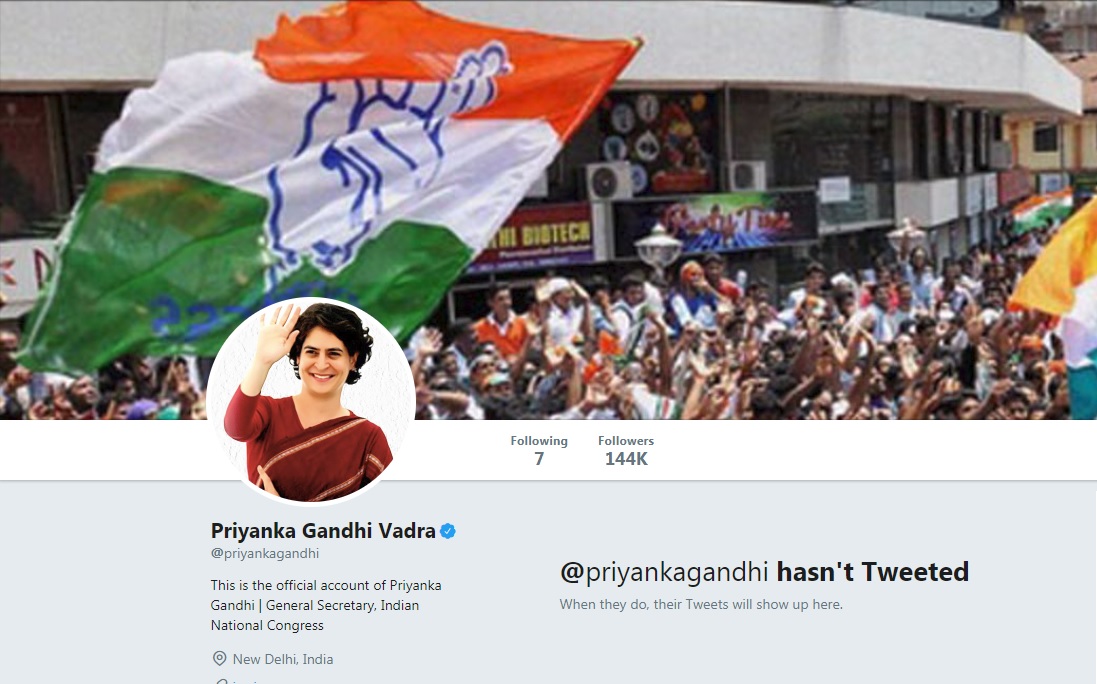1097x684 pixels.
Task: Click the New Delhi, India location text
Action: (283, 659)
